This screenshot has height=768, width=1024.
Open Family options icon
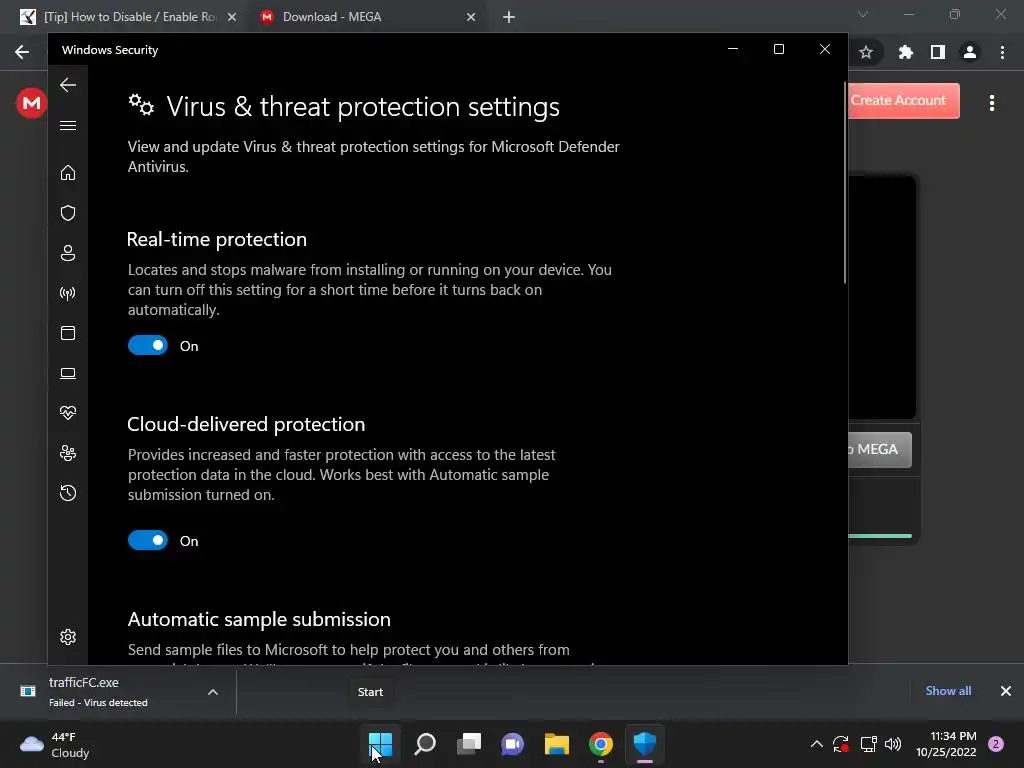click(x=68, y=453)
